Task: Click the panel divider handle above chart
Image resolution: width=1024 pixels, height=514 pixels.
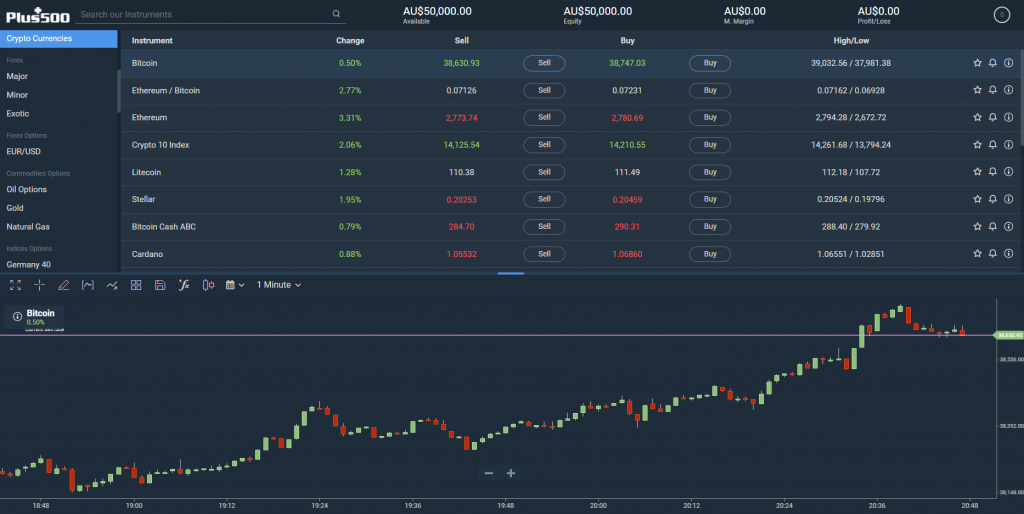Action: (x=511, y=274)
